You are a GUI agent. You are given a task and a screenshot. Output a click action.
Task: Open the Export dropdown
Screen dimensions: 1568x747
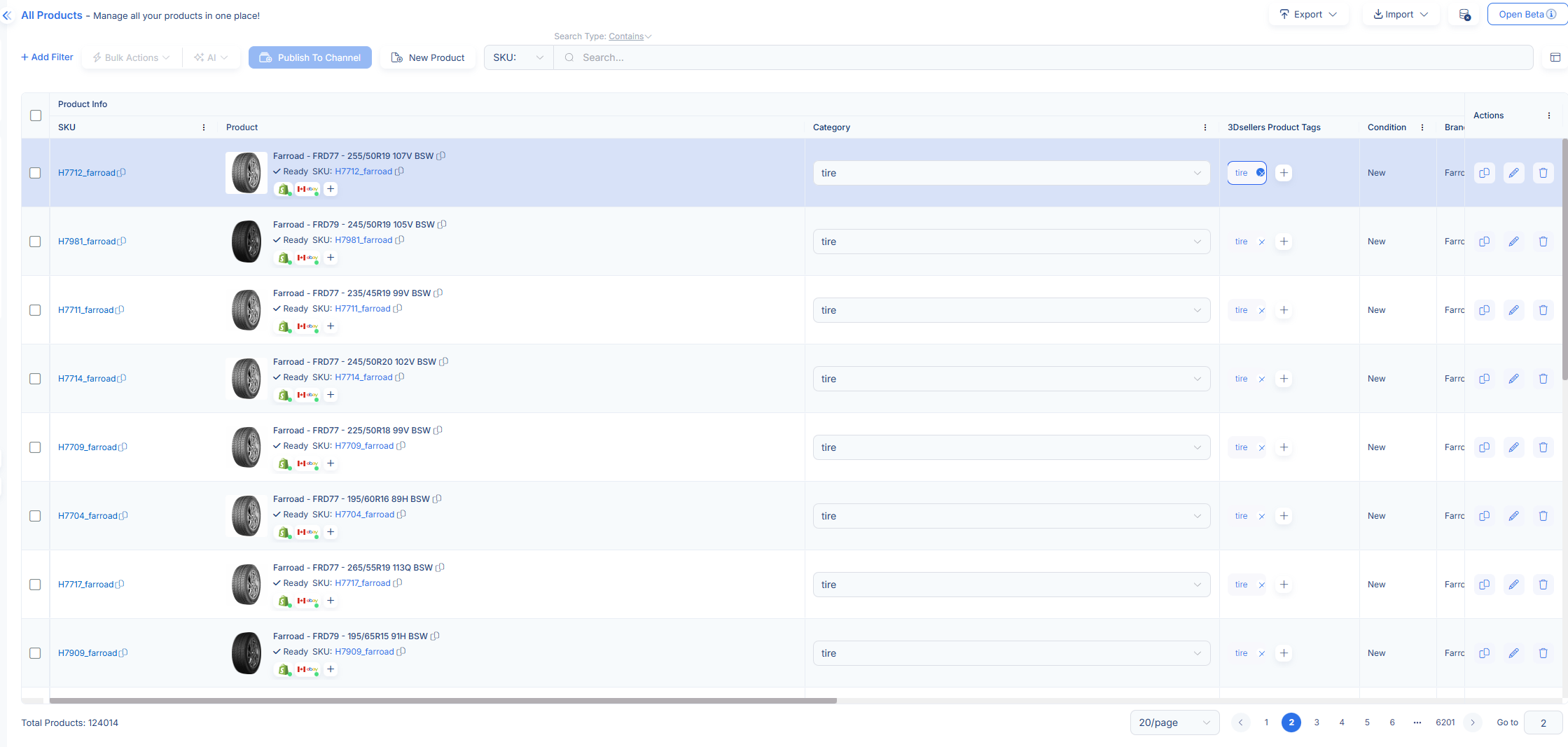point(1308,14)
